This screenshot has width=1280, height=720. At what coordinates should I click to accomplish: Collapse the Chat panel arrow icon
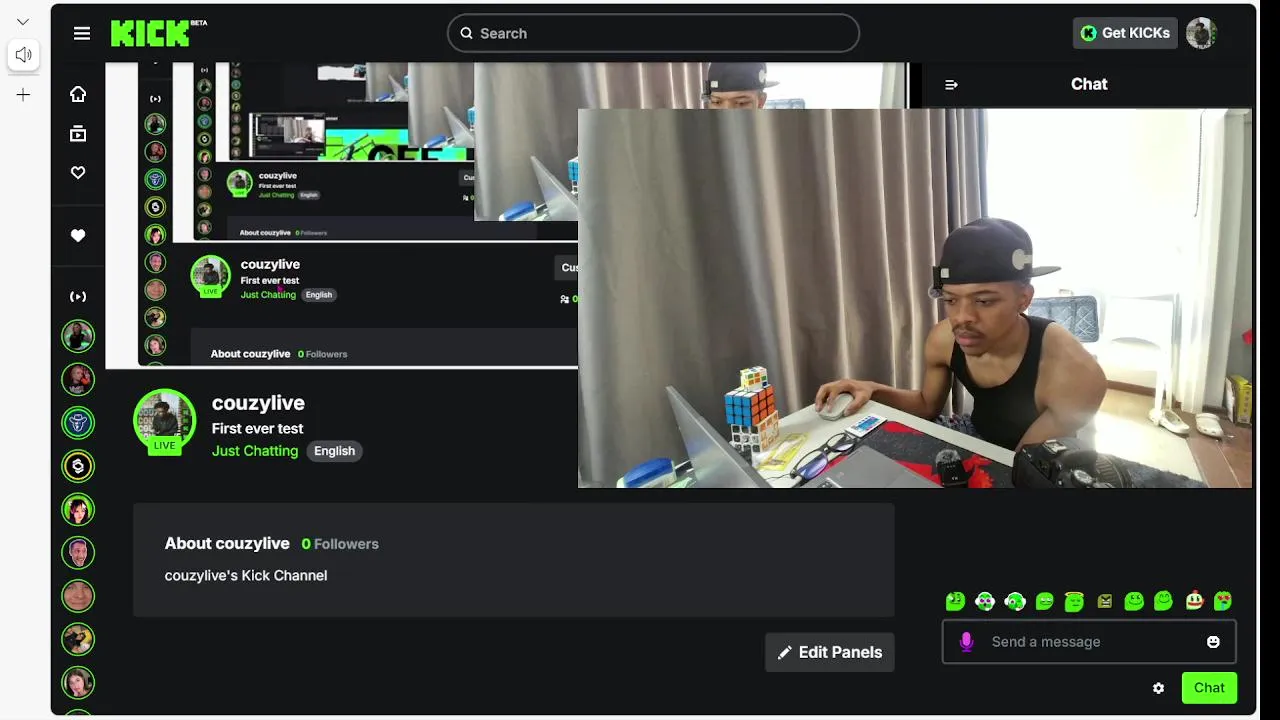click(951, 85)
